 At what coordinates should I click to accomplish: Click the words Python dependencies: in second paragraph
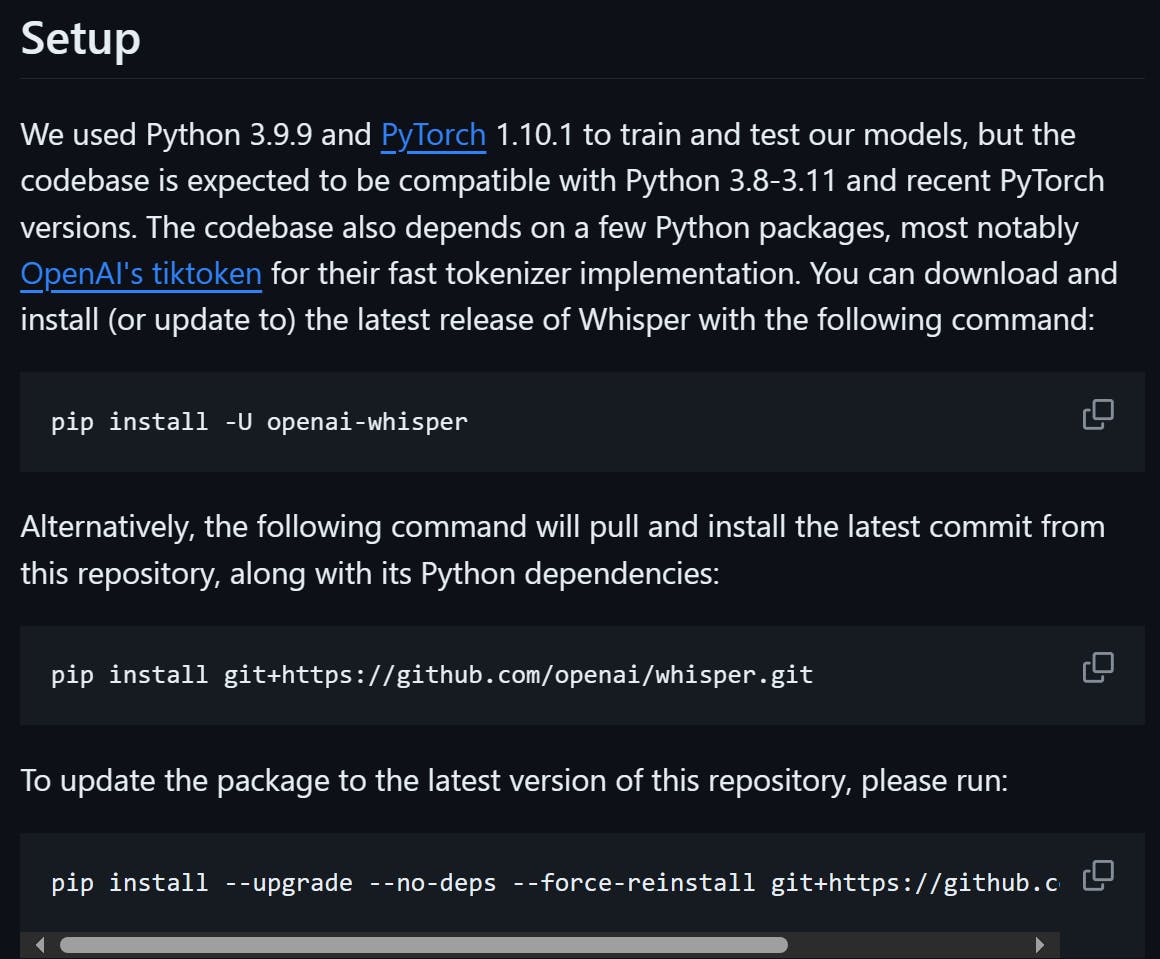pos(570,574)
